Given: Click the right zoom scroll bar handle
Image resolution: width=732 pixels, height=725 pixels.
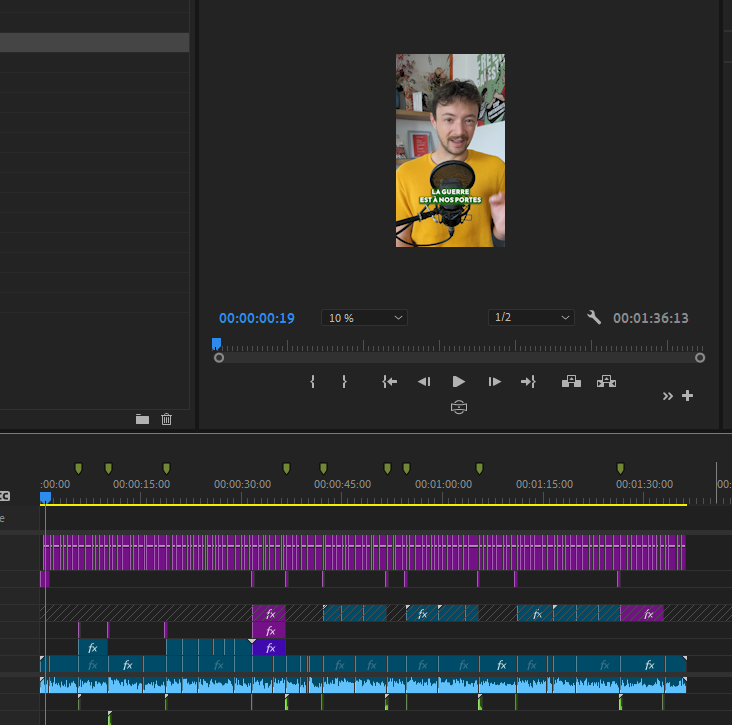Looking at the screenshot, I should pos(700,358).
